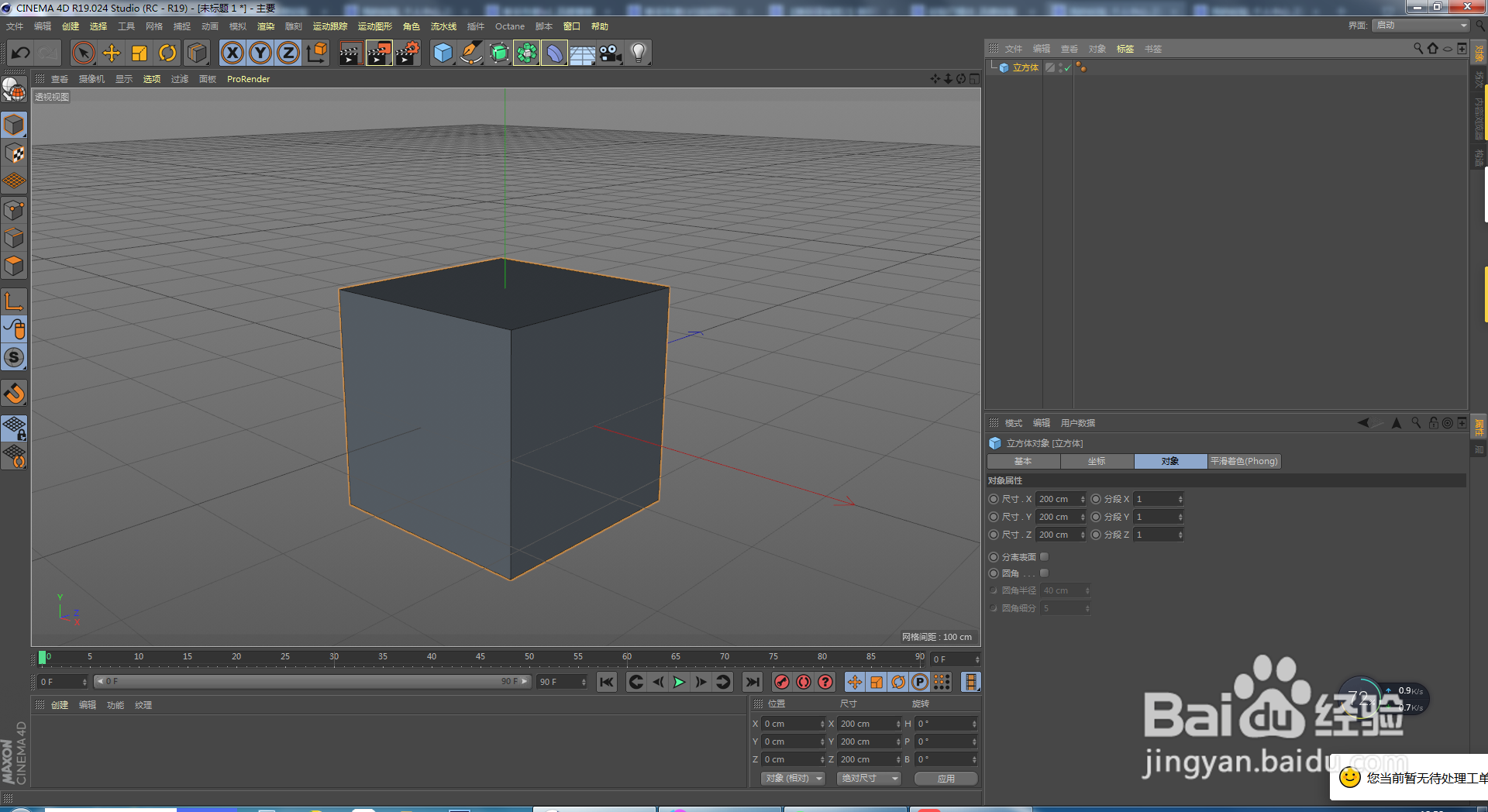Switch to the 坐标 attribute tab
Image resolution: width=1488 pixels, height=812 pixels.
[1097, 461]
